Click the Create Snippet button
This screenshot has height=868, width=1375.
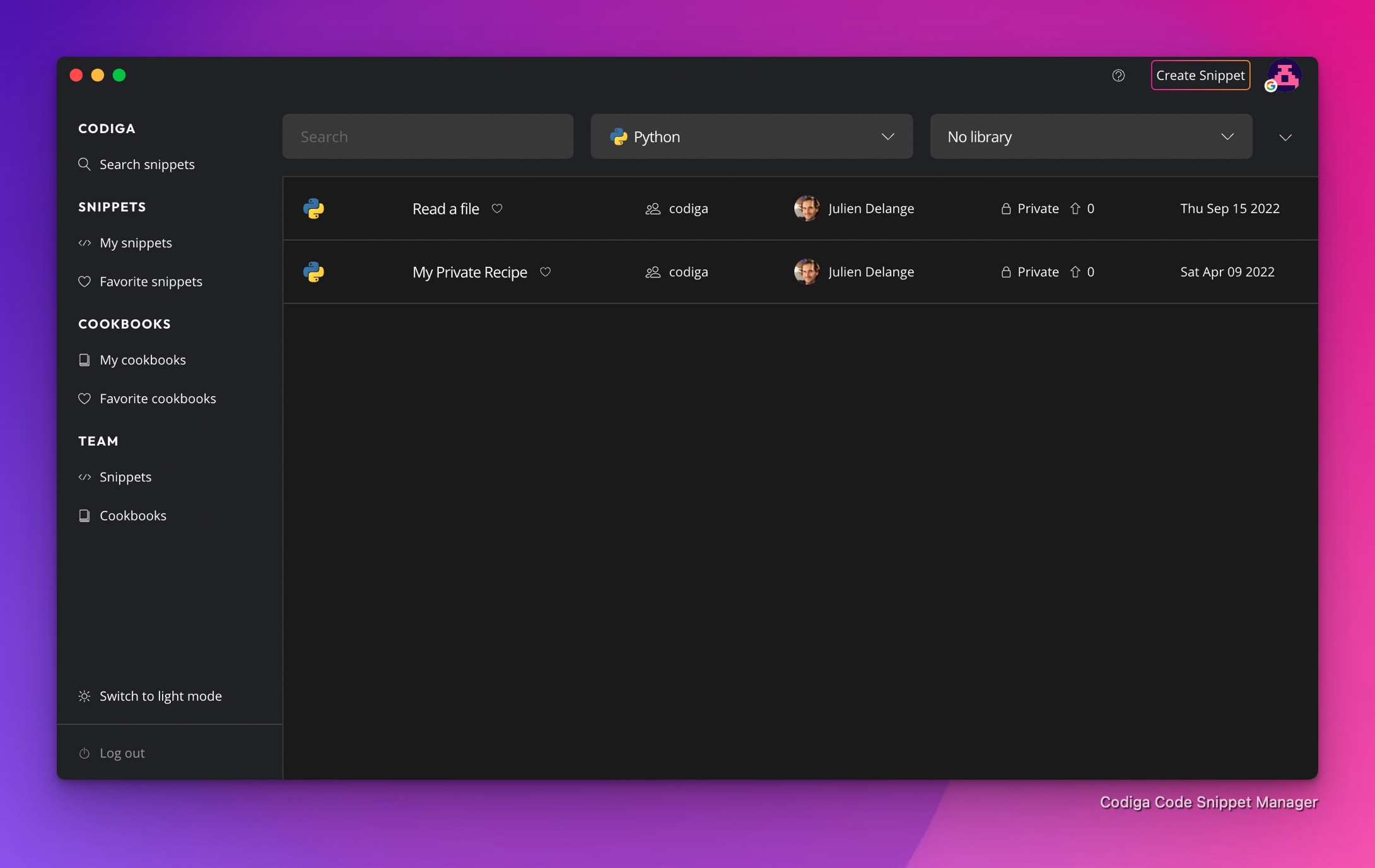(x=1200, y=74)
